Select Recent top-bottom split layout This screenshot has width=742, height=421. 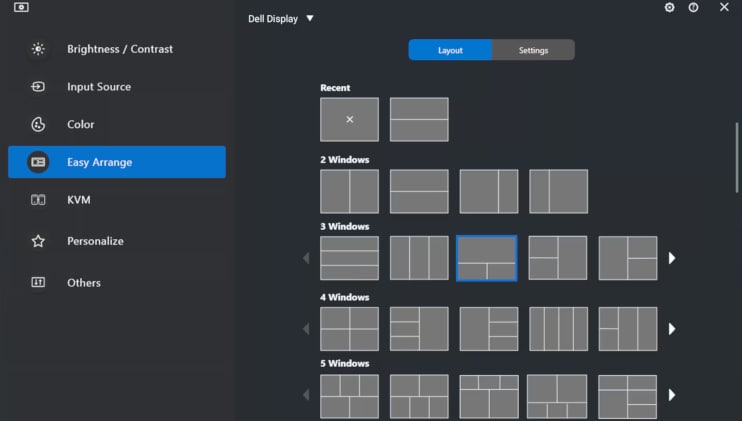(419, 120)
